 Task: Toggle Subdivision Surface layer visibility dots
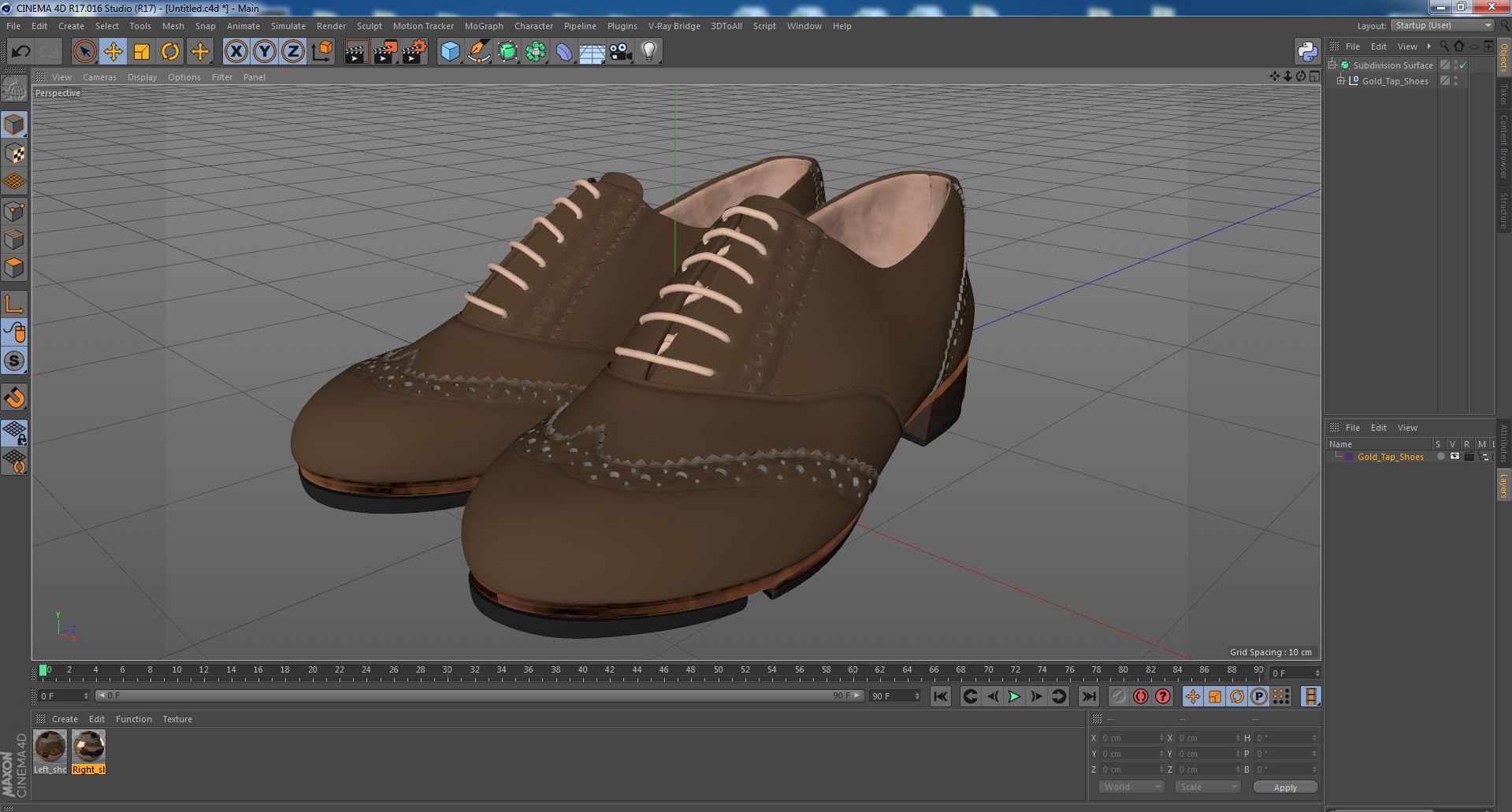pos(1455,65)
